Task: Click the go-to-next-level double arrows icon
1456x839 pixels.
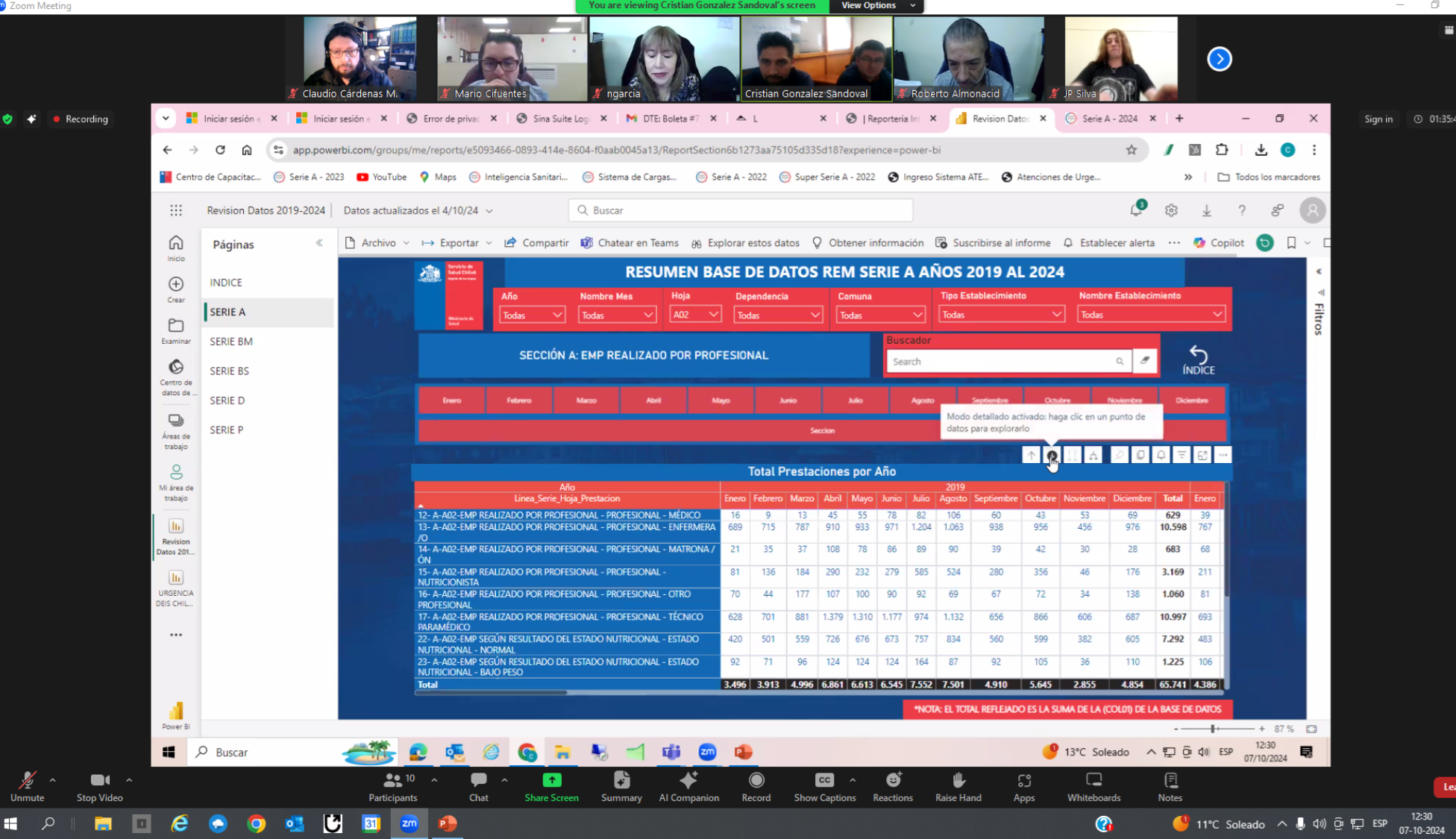Action: [1073, 455]
